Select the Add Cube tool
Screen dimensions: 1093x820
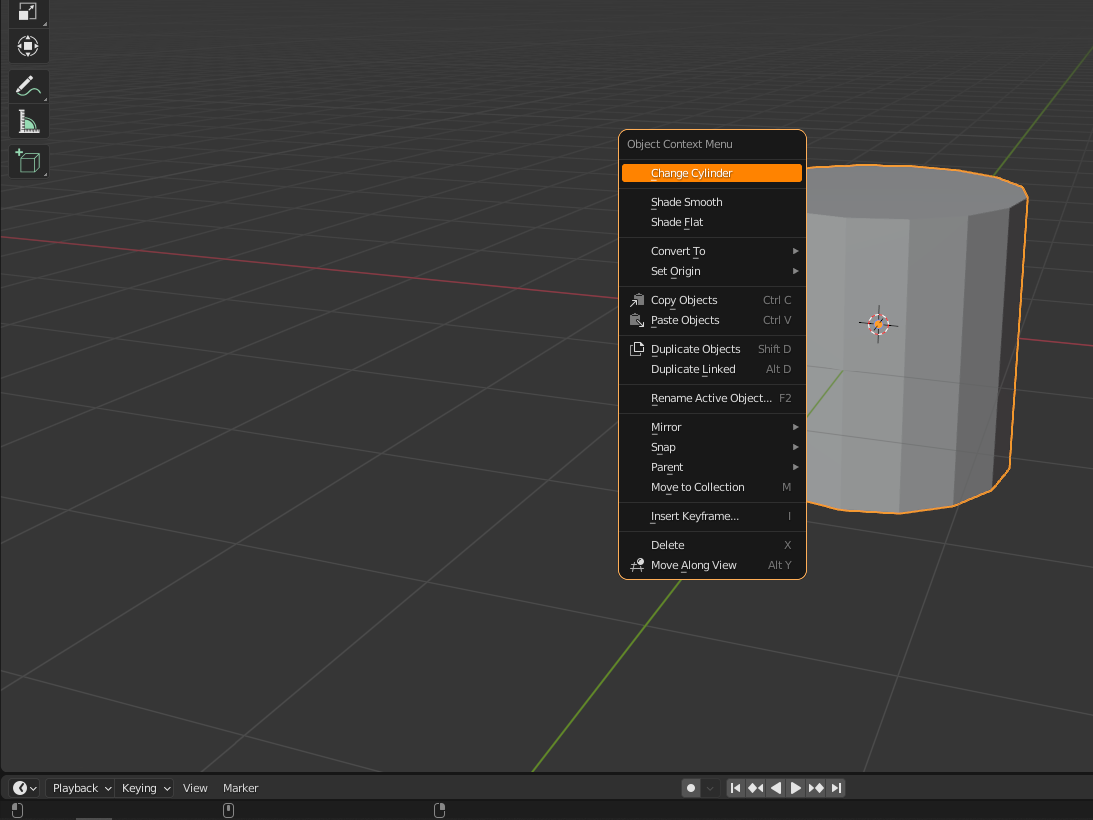pos(28,161)
